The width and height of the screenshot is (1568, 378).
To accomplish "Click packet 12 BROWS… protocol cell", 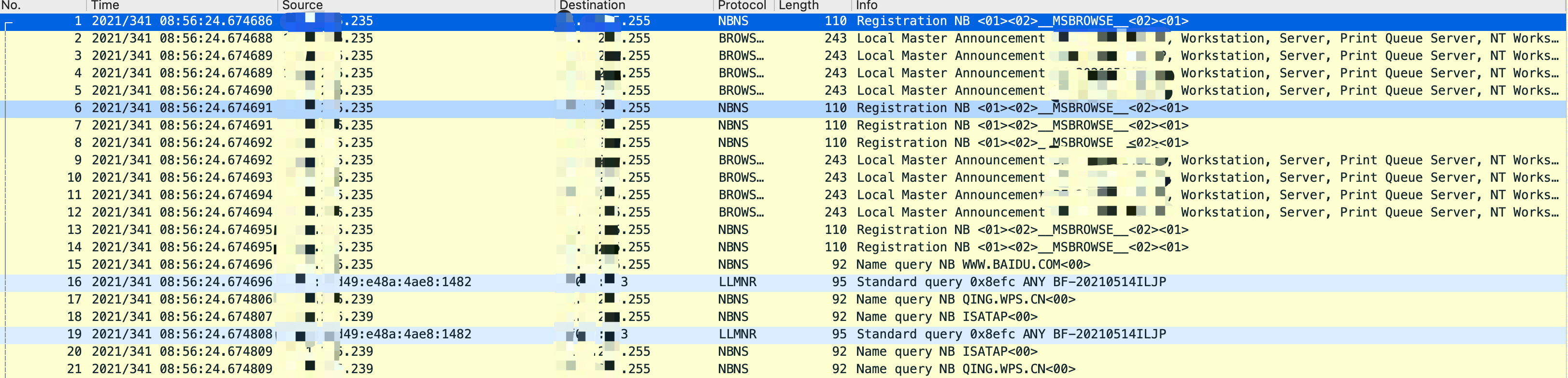I will pyautogui.click(x=741, y=212).
